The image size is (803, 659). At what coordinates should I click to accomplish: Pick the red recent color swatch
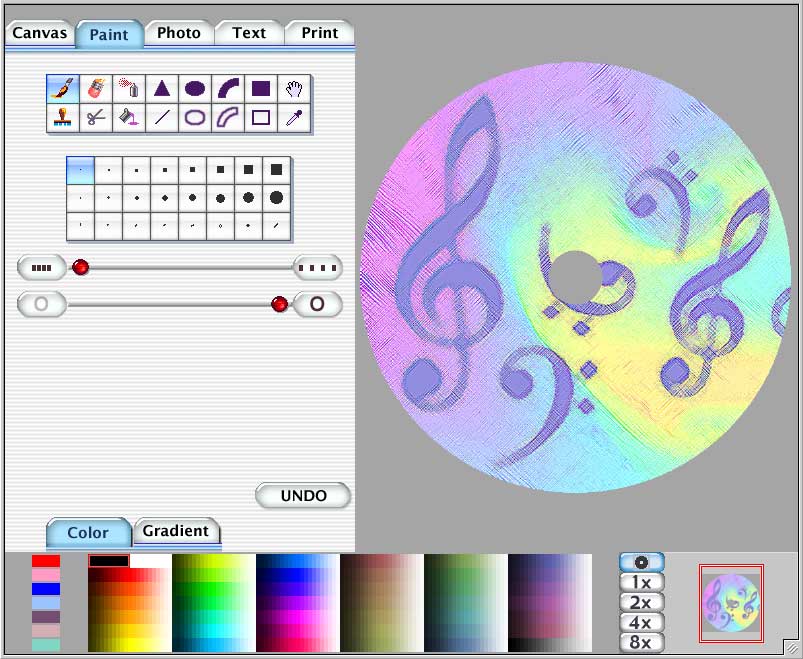click(46, 561)
